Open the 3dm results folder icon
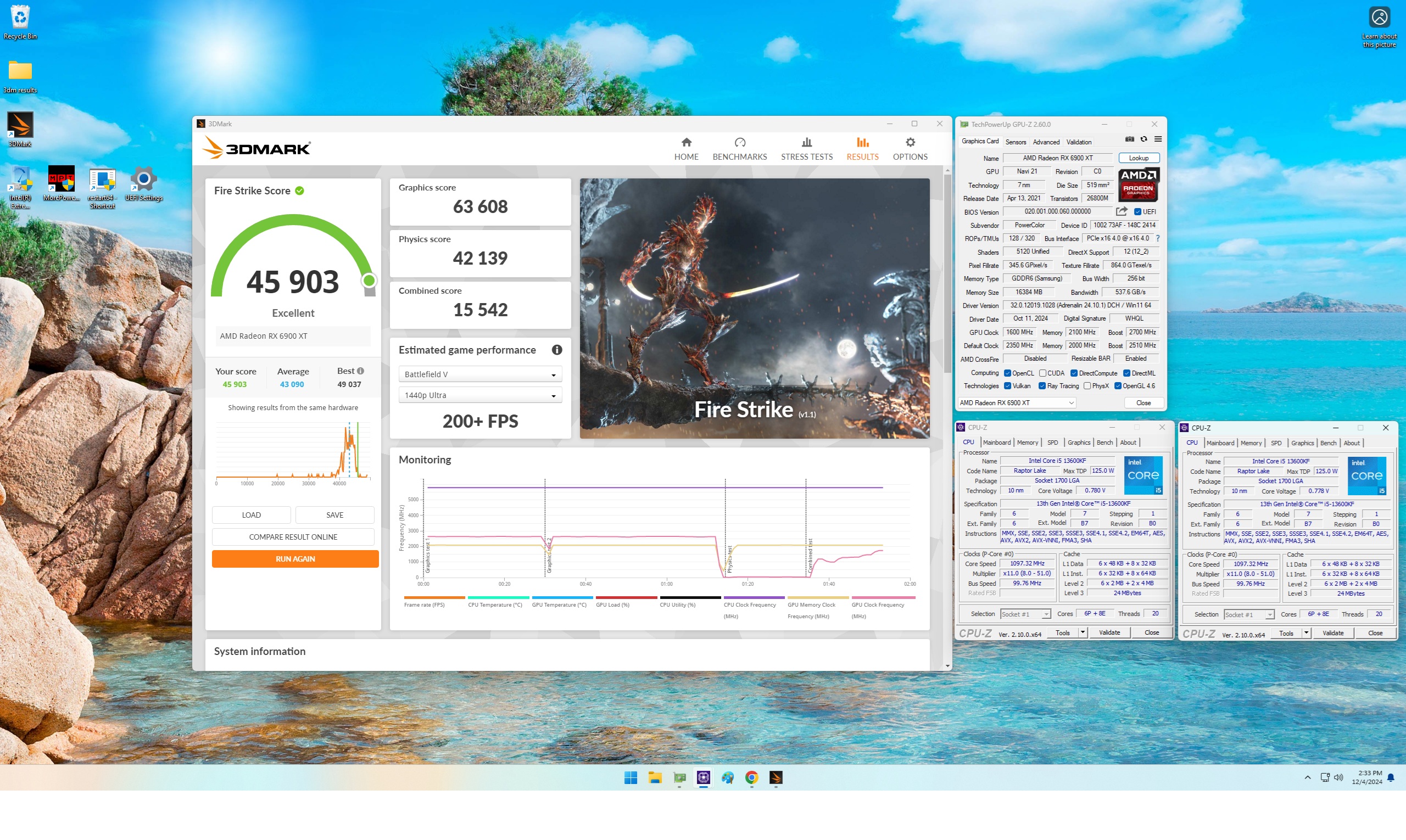This screenshot has height=840, width=1406. pyautogui.click(x=20, y=76)
